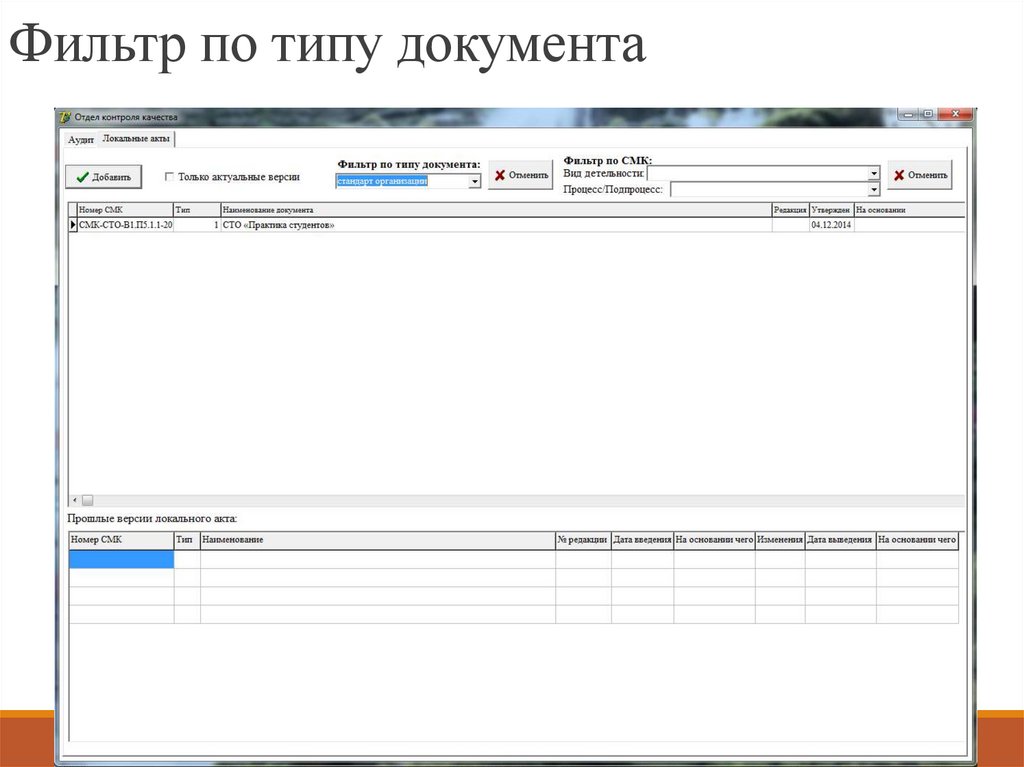Click the Тип column header in top table
This screenshot has height=767, width=1024.
click(197, 210)
